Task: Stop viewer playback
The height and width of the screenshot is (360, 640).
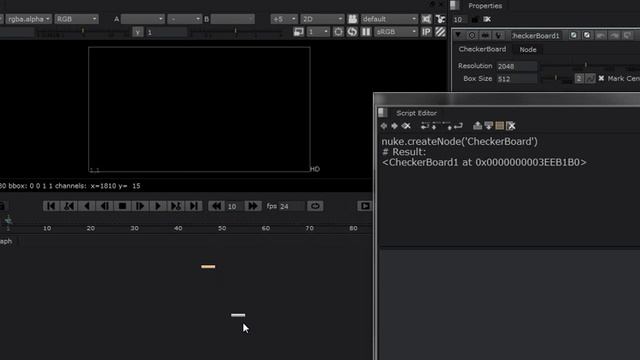Action: [122, 206]
